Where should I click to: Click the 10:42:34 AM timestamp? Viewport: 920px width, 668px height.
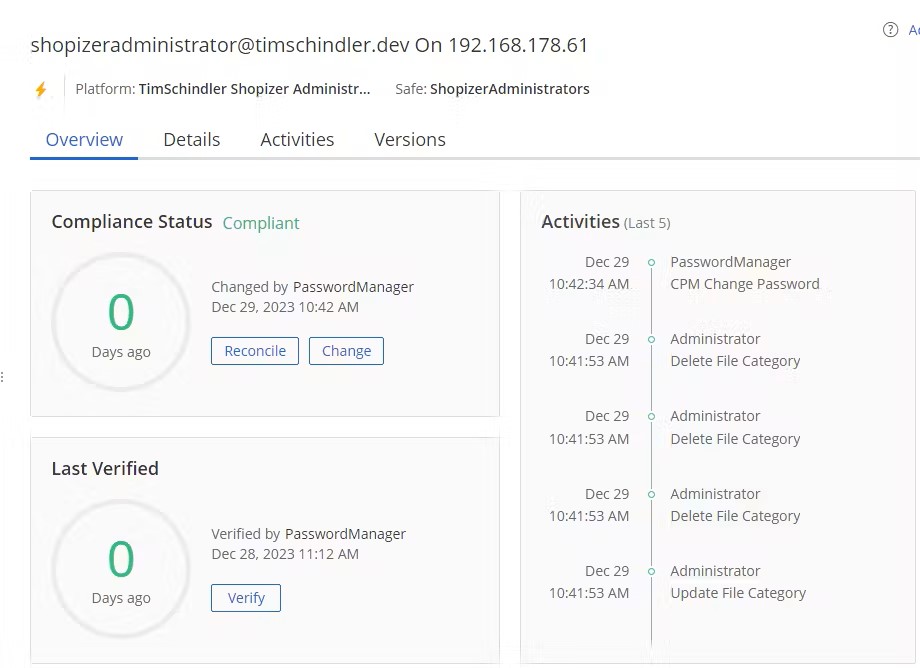click(588, 284)
